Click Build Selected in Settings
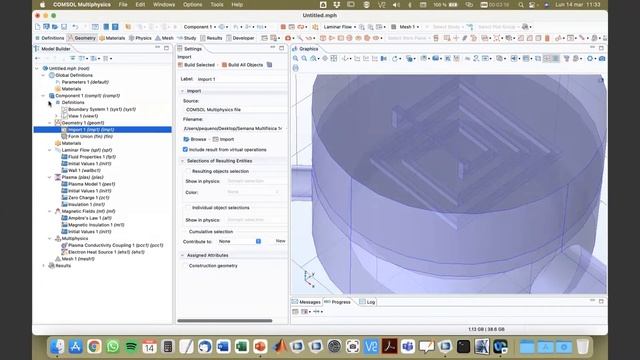 (x=196, y=65)
